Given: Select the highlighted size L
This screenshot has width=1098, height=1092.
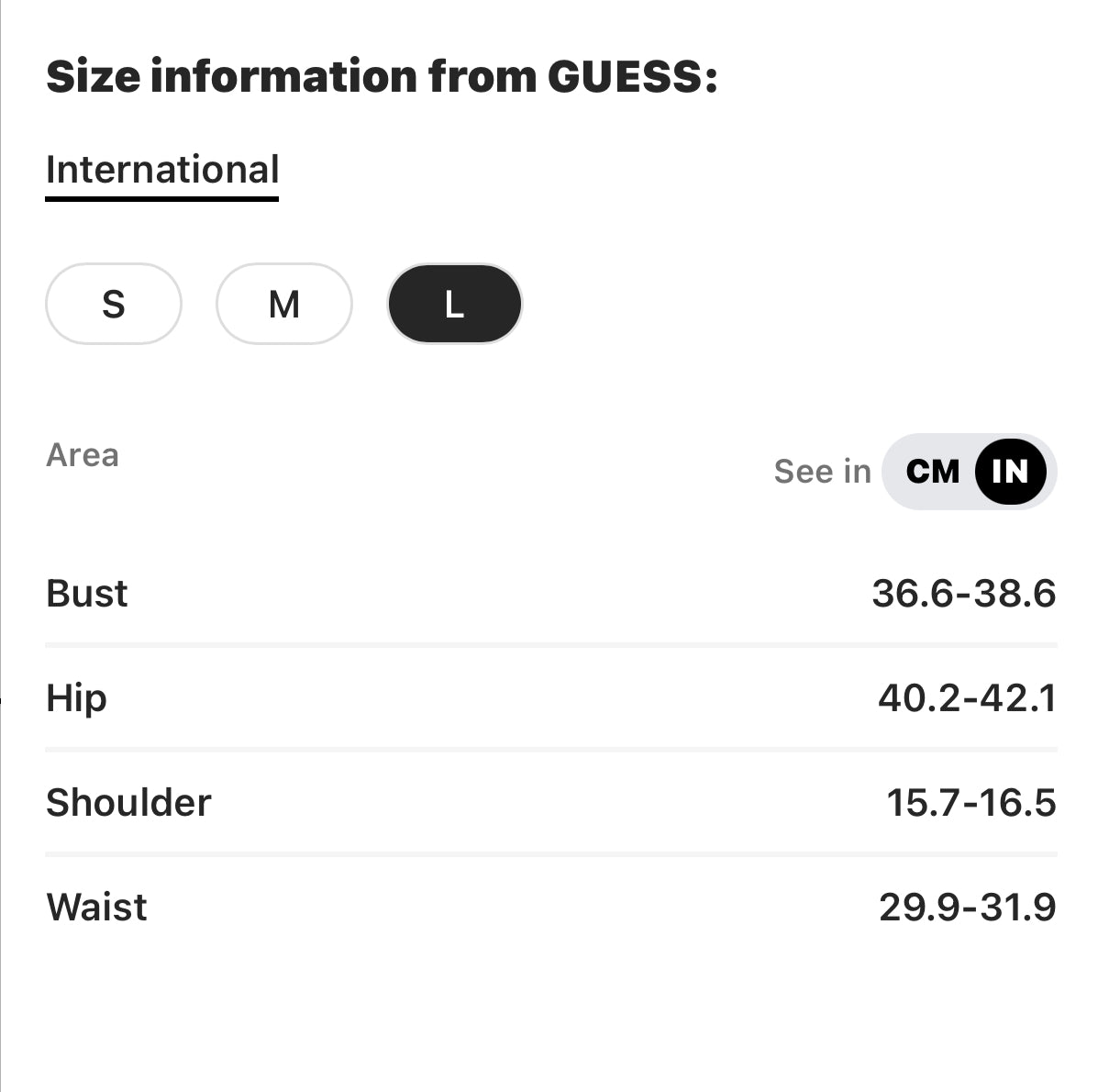Looking at the screenshot, I should click(454, 304).
